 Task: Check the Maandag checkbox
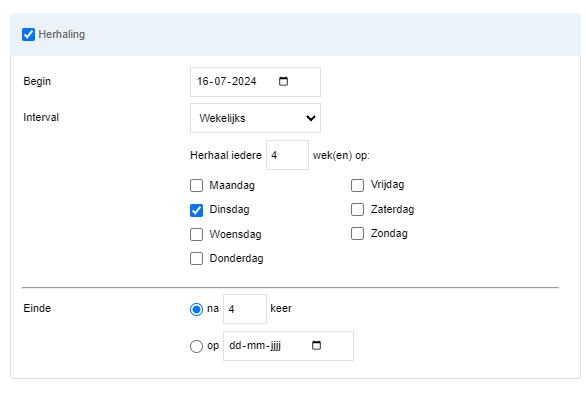[x=197, y=185]
